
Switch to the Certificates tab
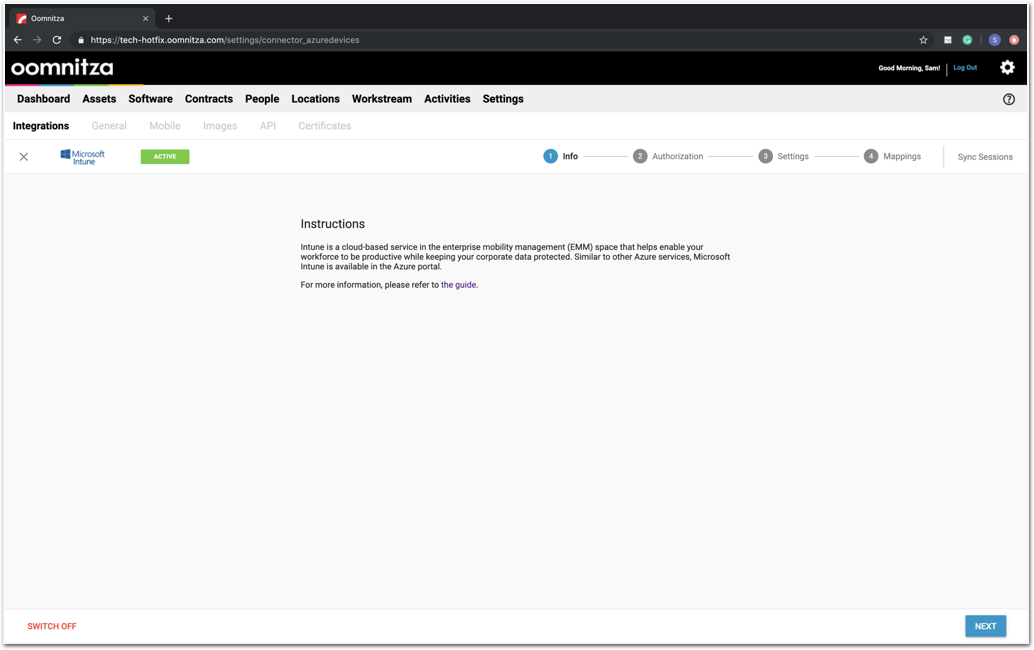click(x=324, y=126)
